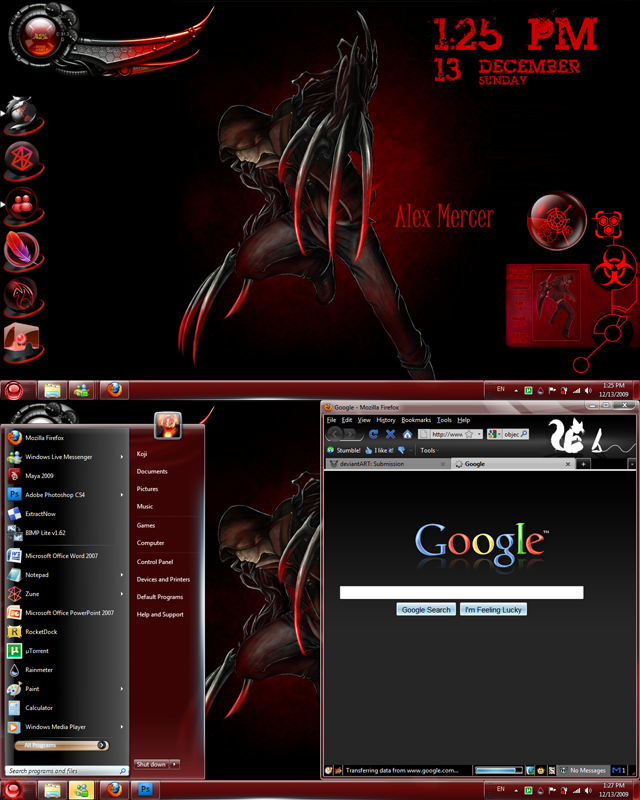Click the Google Search button
This screenshot has height=800, width=640.
click(426, 610)
